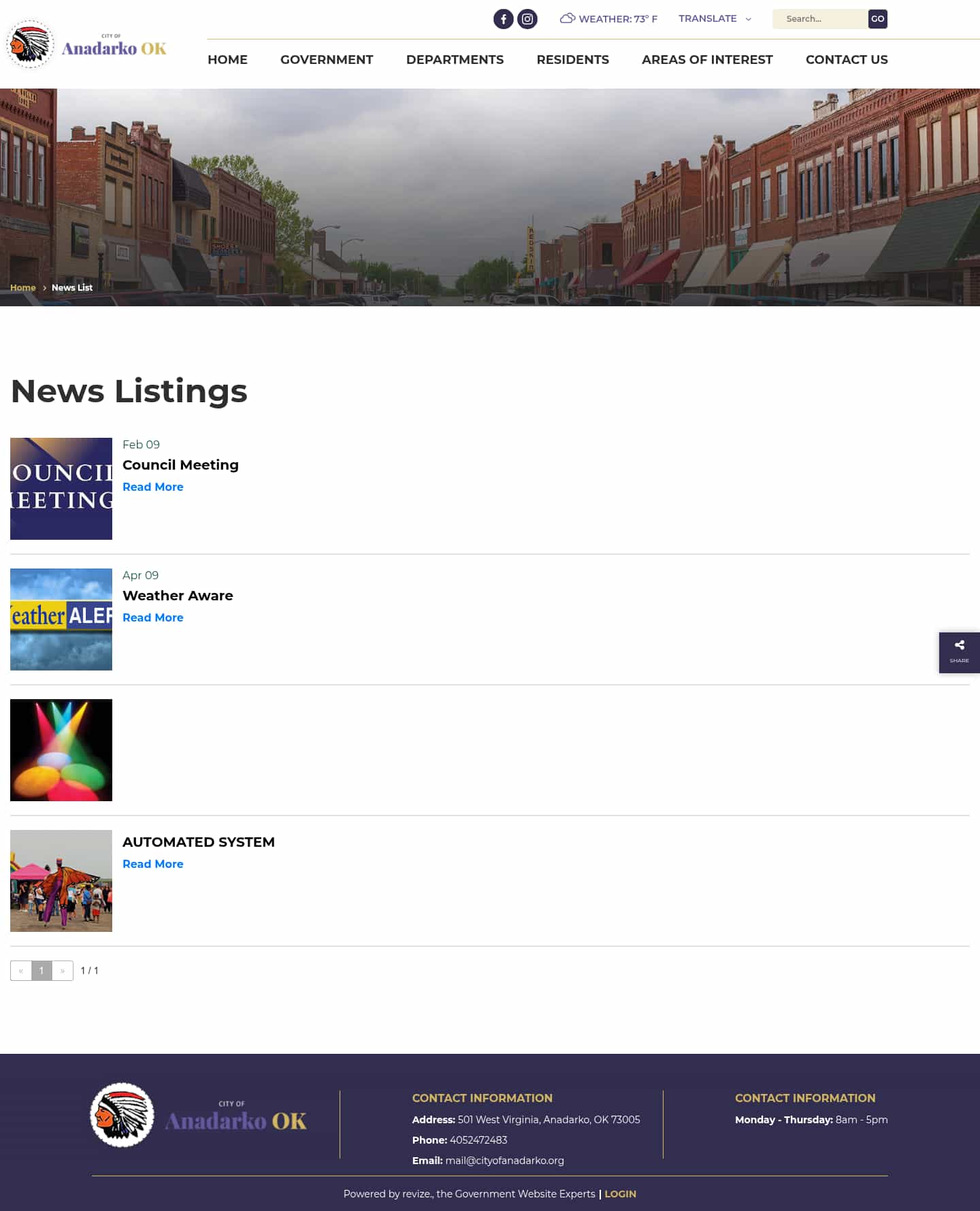The width and height of the screenshot is (980, 1211).
Task: Click the Feb 09 date
Action: (141, 445)
